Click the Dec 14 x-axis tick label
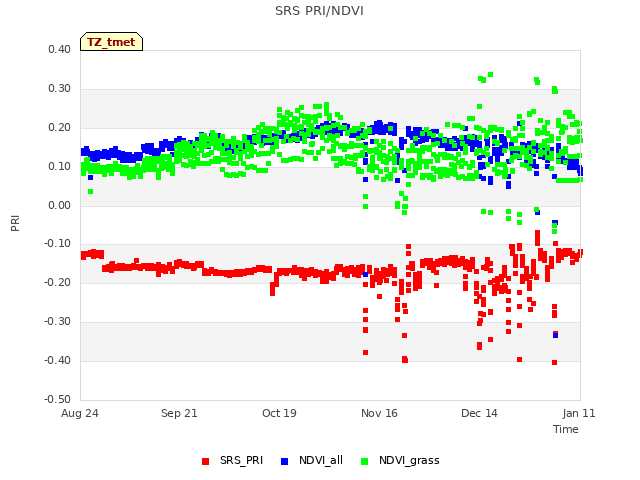Image resolution: width=640 pixels, height=480 pixels. coord(479,413)
